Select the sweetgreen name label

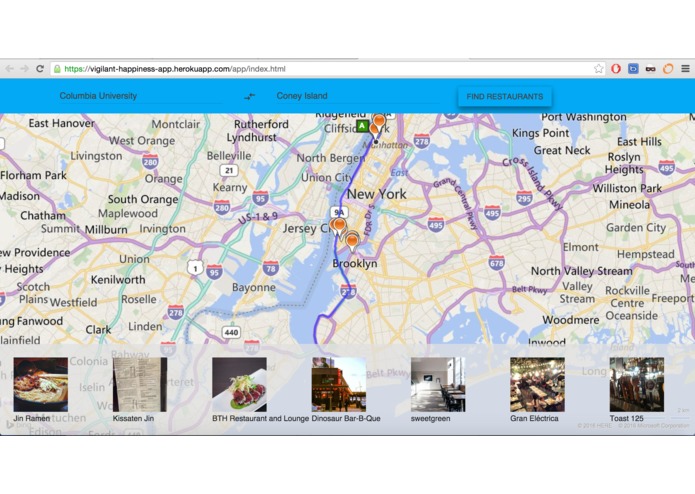pyautogui.click(x=430, y=418)
